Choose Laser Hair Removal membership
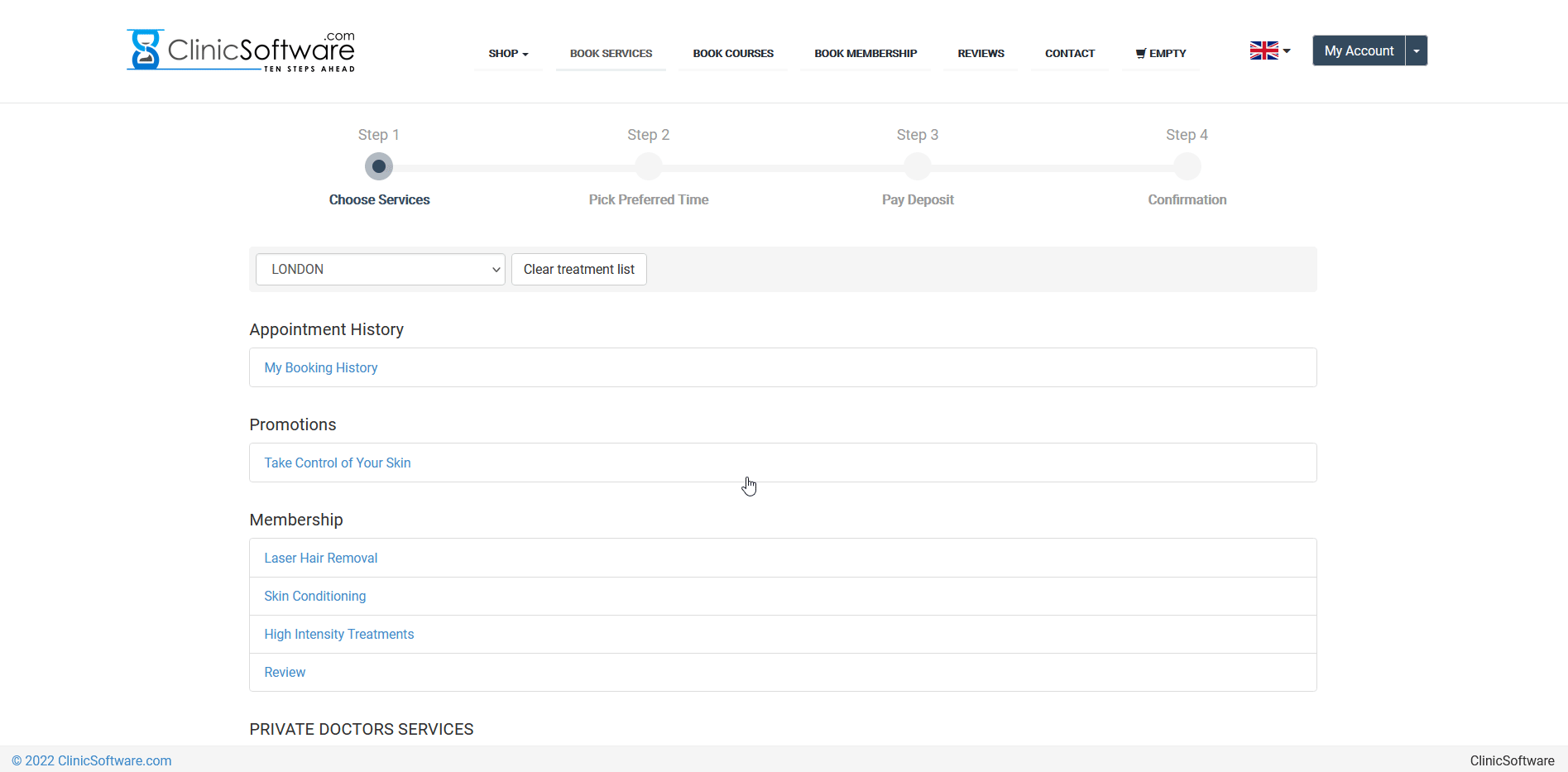Image resolution: width=1568 pixels, height=772 pixels. [321, 559]
